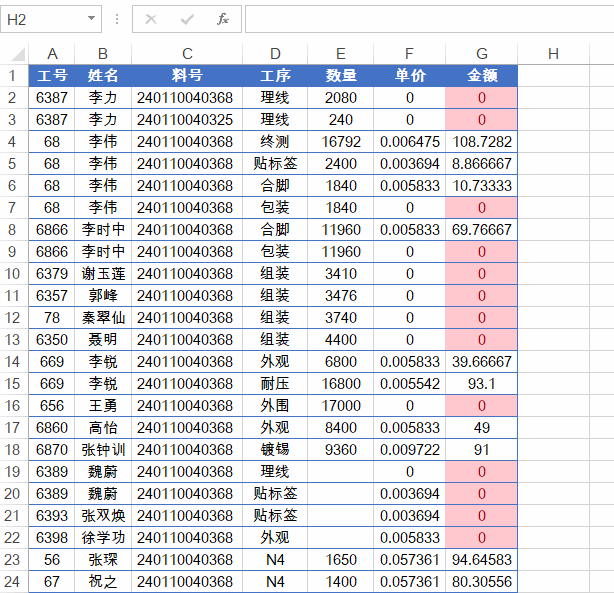Click the three-dot Name Box resize handle
Screen dimensions: 614x593
point(117,19)
